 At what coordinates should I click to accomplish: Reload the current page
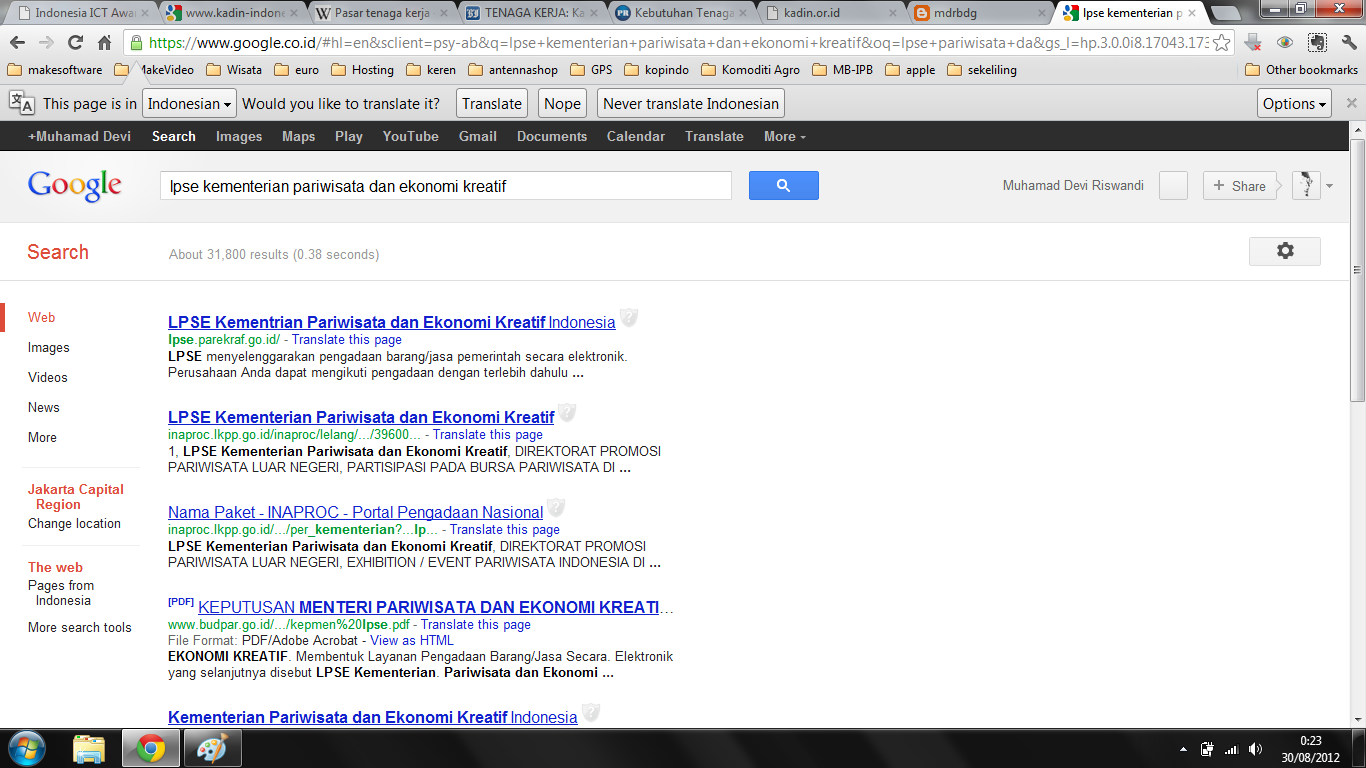[x=75, y=43]
